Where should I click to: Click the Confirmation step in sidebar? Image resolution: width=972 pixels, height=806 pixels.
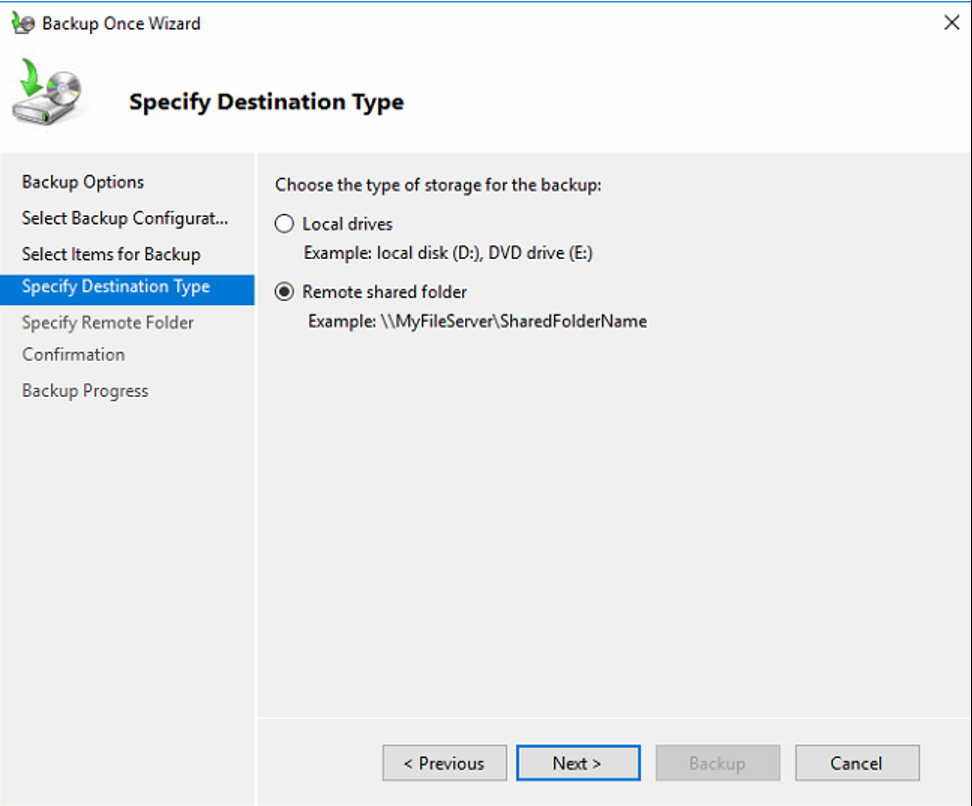click(x=73, y=354)
